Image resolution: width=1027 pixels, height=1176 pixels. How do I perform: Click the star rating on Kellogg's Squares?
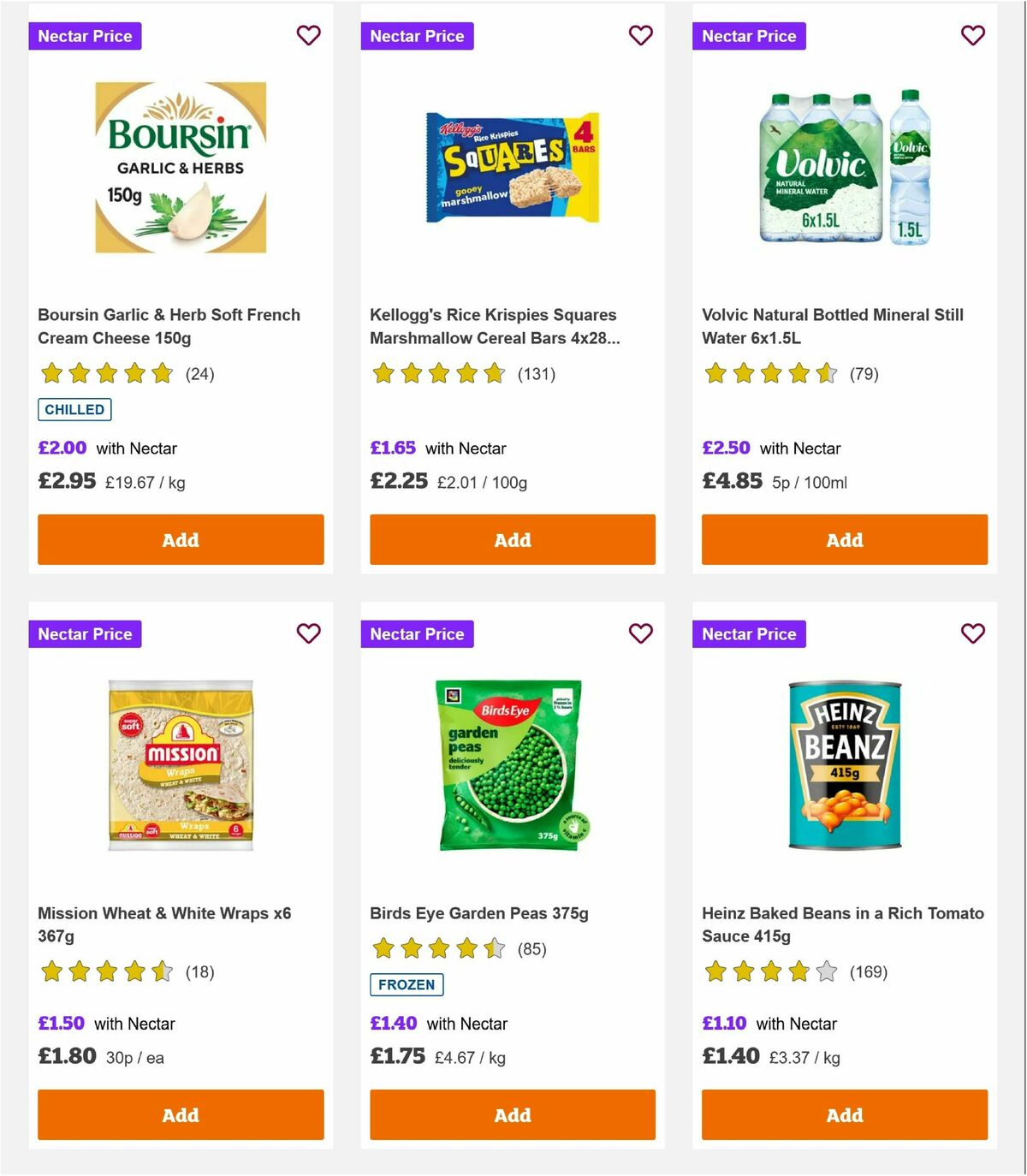click(x=438, y=374)
